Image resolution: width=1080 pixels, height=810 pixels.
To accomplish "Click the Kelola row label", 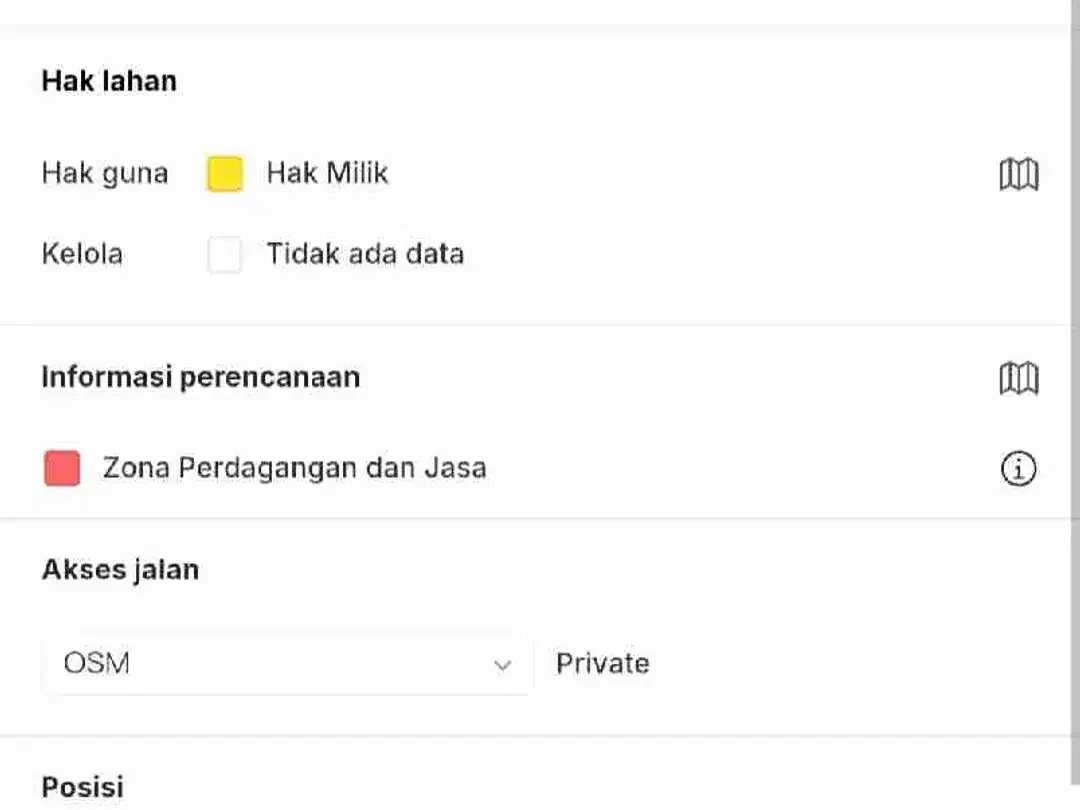I will (82, 253).
